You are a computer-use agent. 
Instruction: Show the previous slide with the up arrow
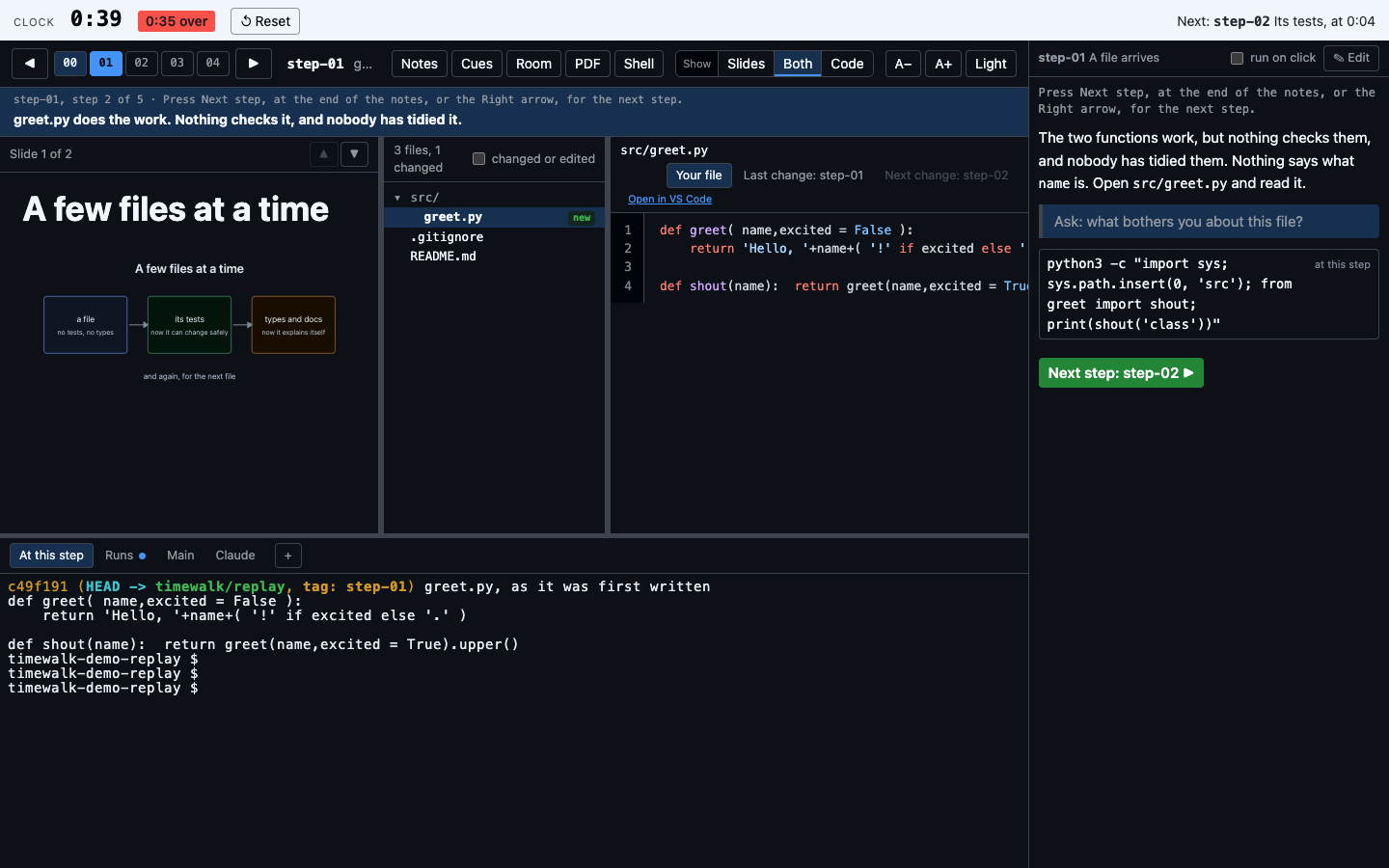324,154
